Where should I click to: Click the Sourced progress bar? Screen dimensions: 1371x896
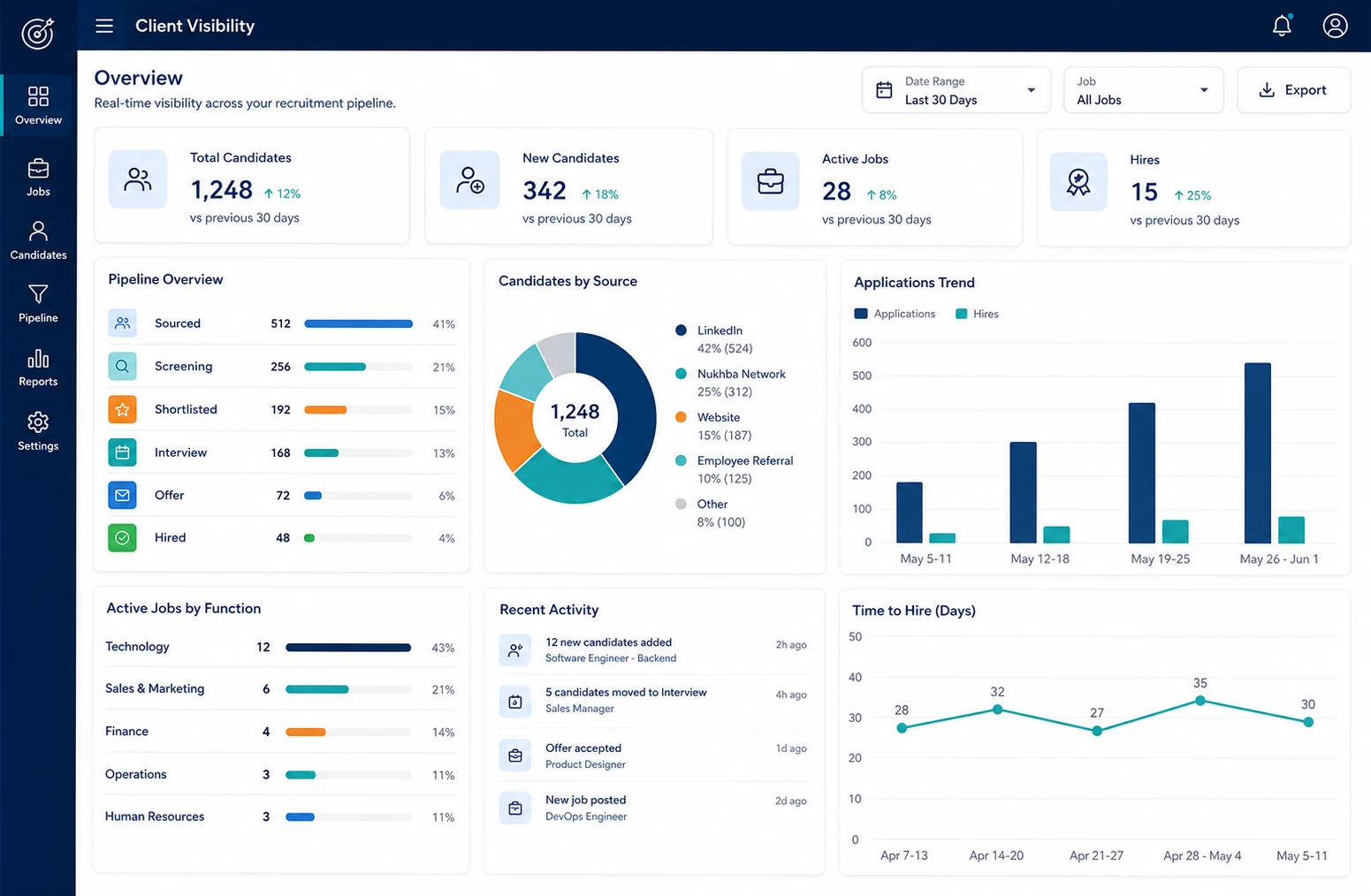(358, 323)
